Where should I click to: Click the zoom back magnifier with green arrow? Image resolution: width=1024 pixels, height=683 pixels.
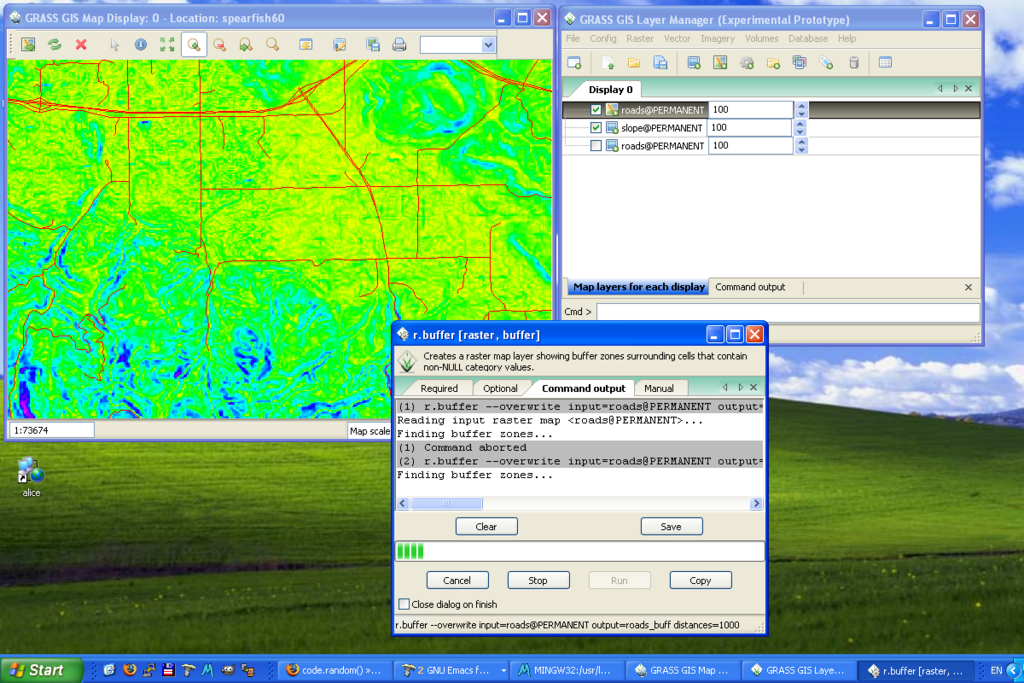246,44
